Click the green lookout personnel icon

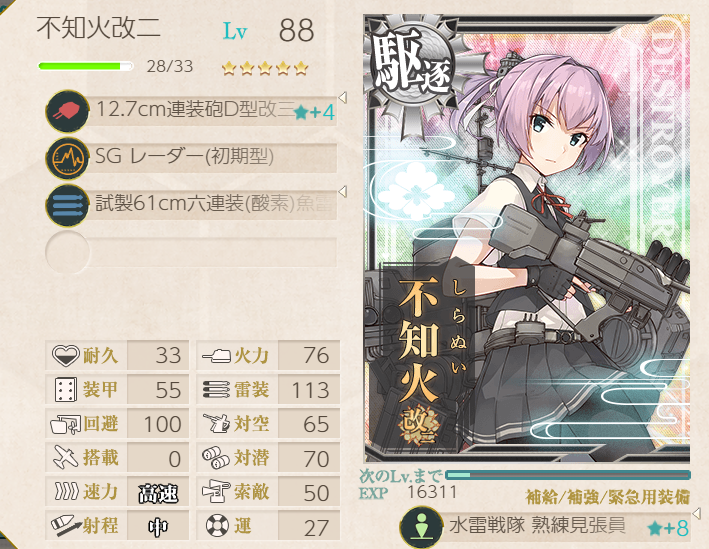tap(422, 527)
